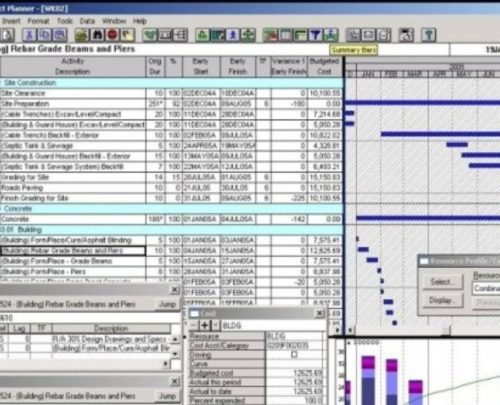Click the PERT network view icon
The height and width of the screenshot is (405, 500).
tap(180, 35)
